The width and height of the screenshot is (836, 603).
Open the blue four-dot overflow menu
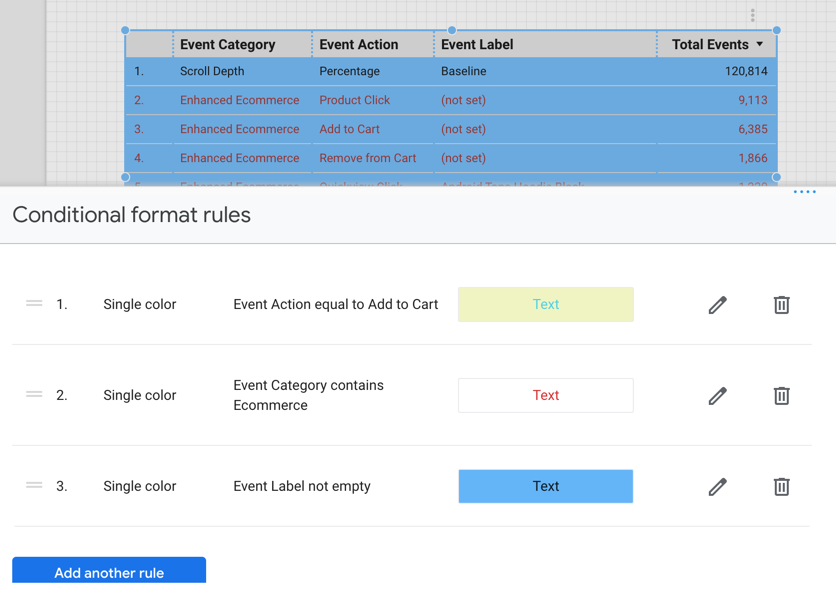pos(804,192)
